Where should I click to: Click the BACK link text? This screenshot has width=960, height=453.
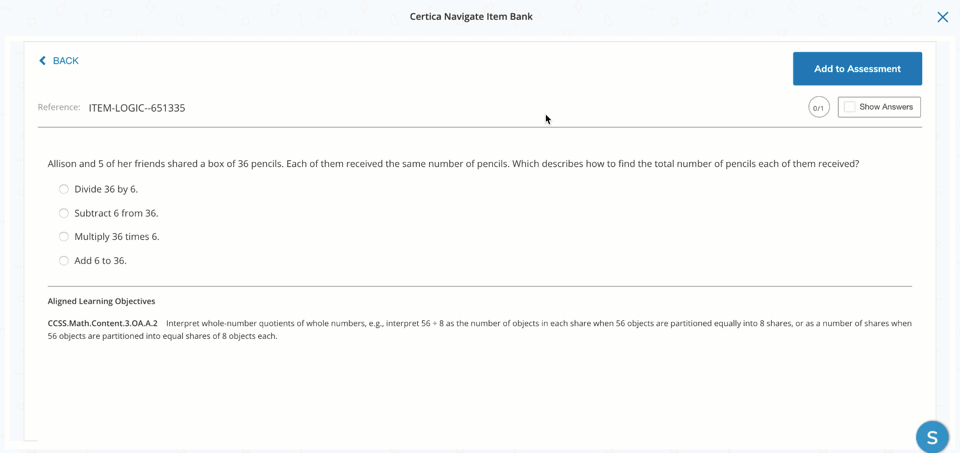[66, 61]
